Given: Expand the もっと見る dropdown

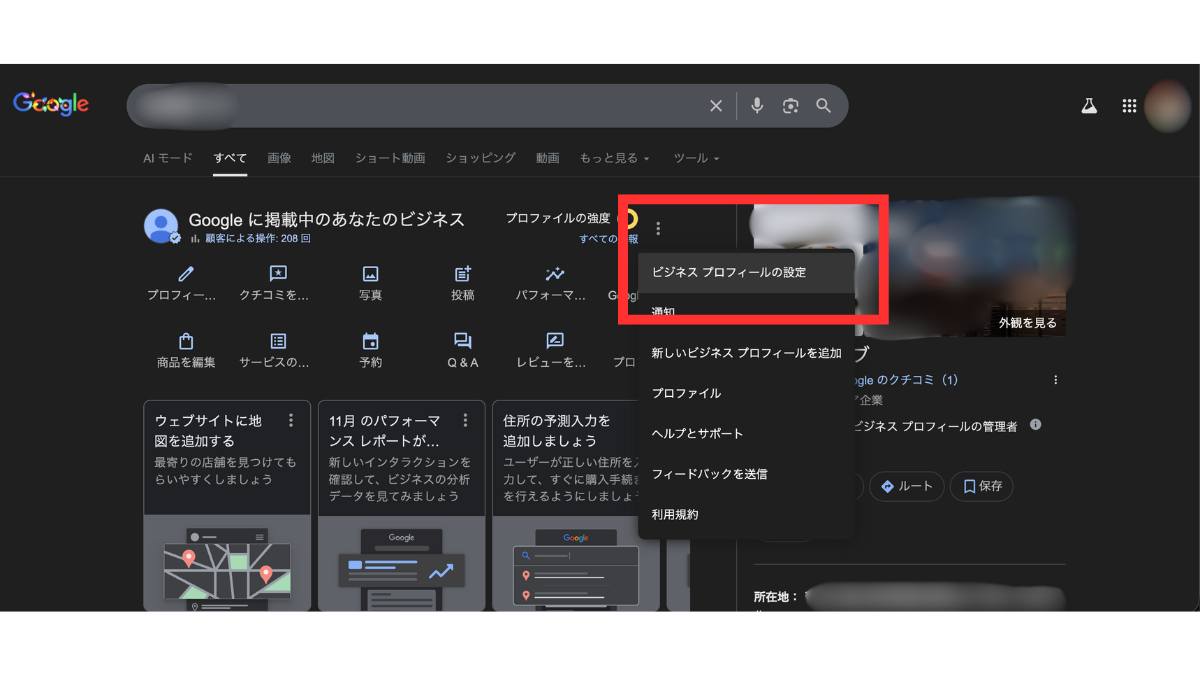Looking at the screenshot, I should click(614, 158).
